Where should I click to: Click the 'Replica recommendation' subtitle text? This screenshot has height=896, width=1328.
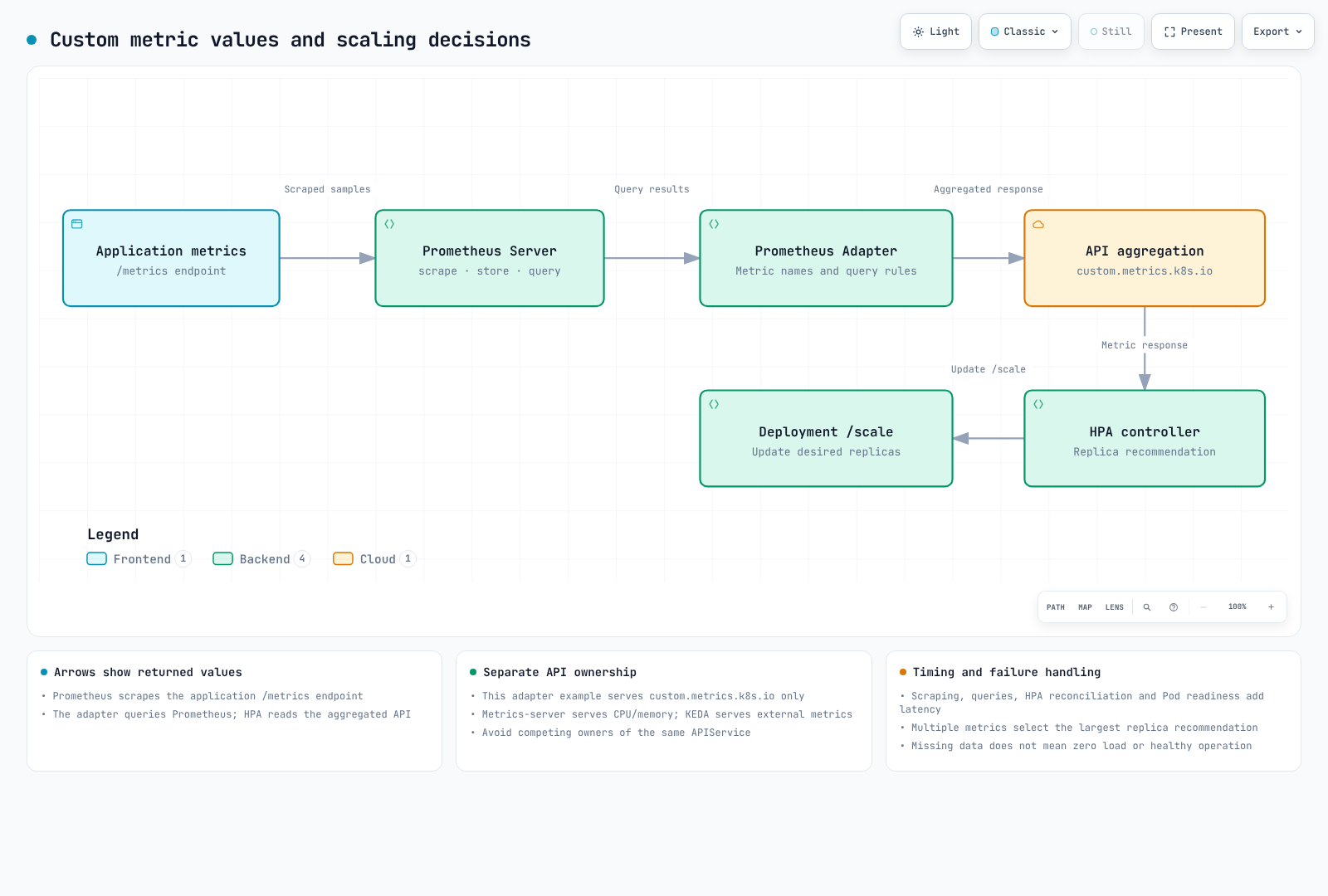[x=1145, y=452]
